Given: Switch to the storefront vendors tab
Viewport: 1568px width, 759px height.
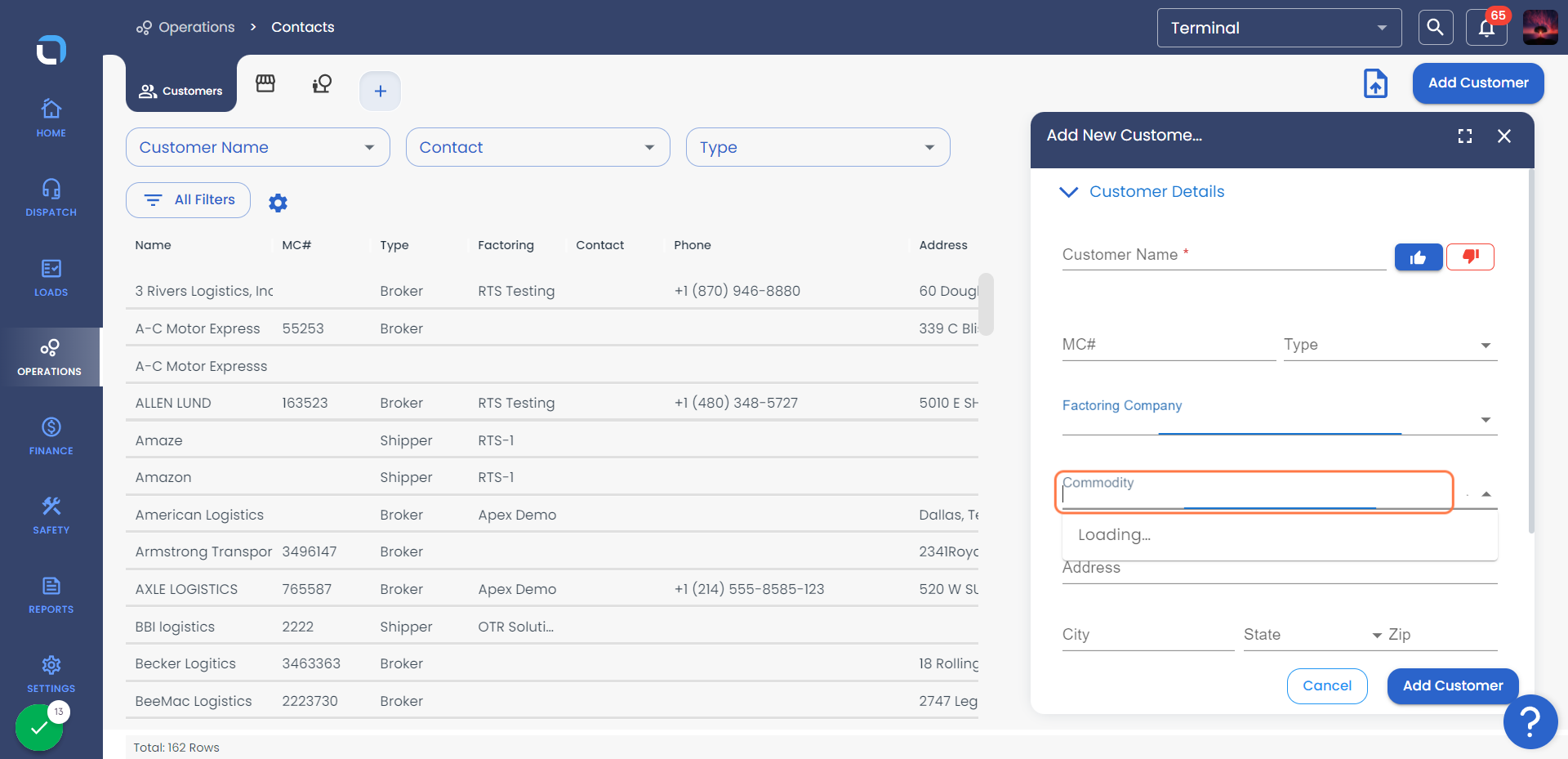Looking at the screenshot, I should point(265,83).
